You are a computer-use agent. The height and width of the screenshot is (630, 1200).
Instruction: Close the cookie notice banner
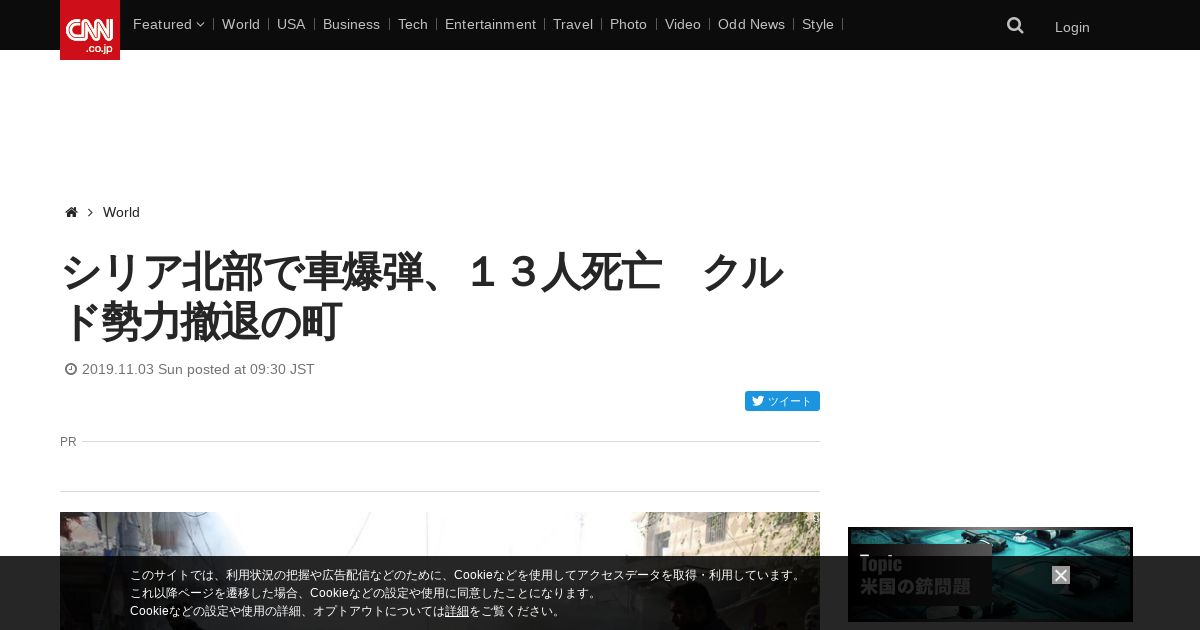[x=1061, y=575]
